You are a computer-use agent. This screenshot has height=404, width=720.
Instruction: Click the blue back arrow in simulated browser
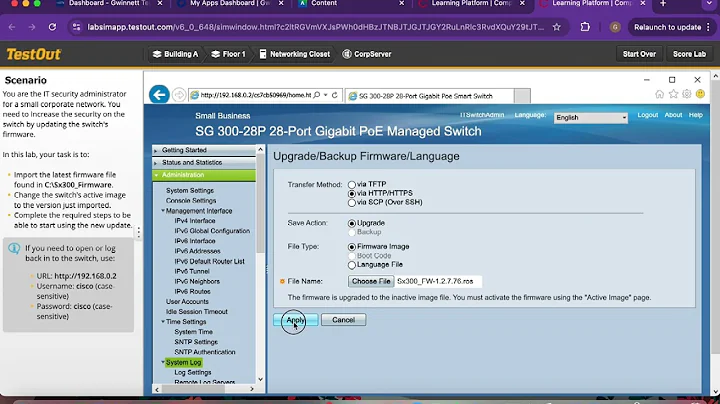pos(159,95)
